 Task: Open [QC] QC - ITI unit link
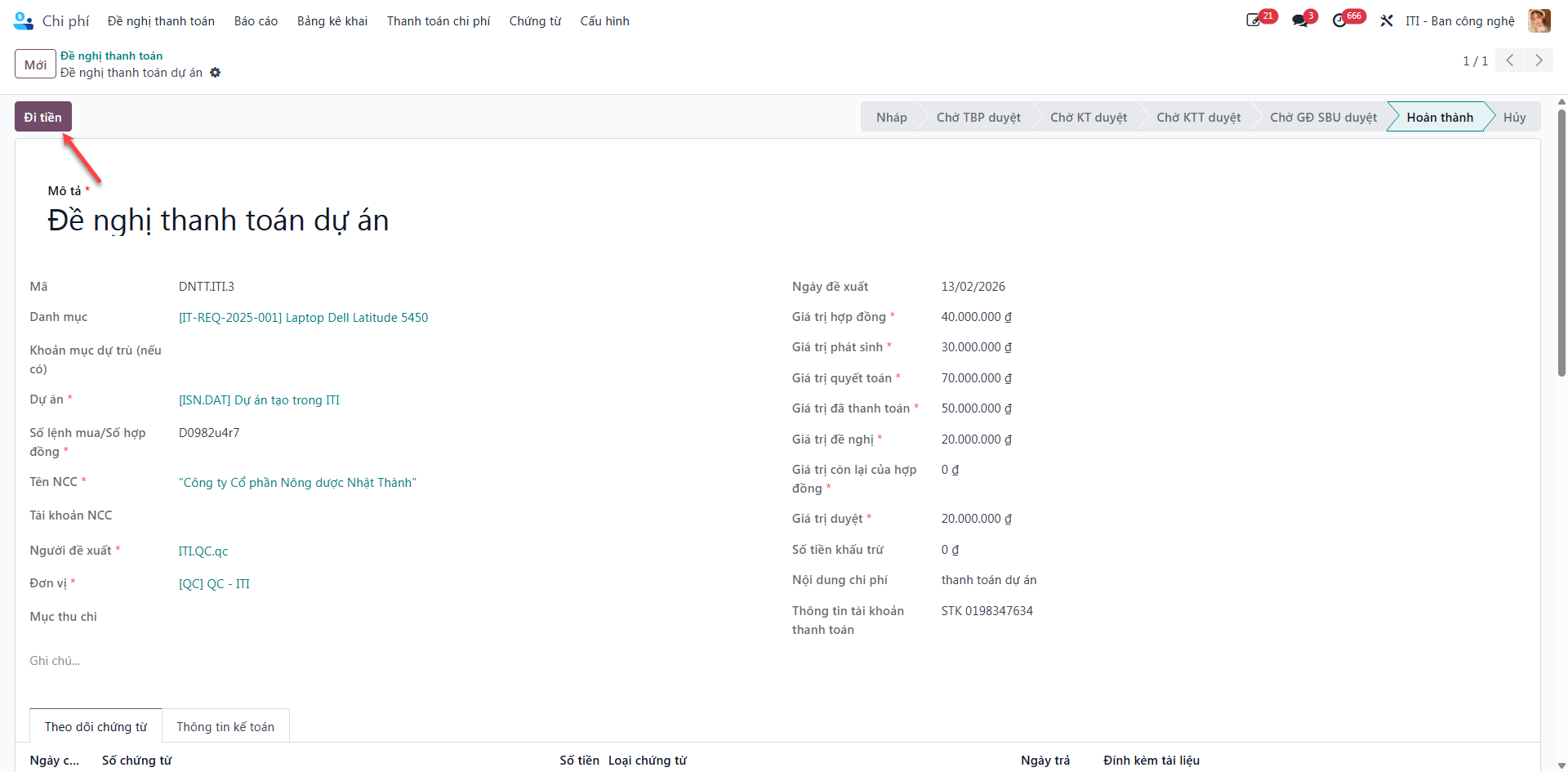pos(214,584)
